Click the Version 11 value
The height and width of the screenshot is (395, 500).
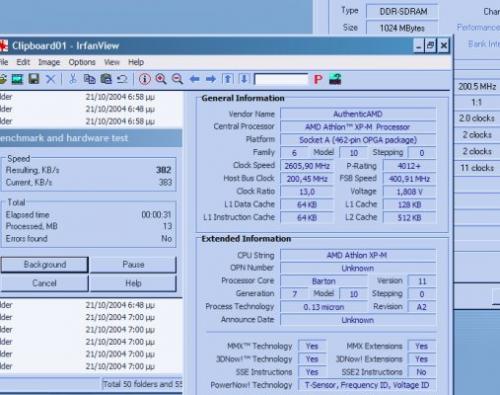pyautogui.click(x=422, y=281)
